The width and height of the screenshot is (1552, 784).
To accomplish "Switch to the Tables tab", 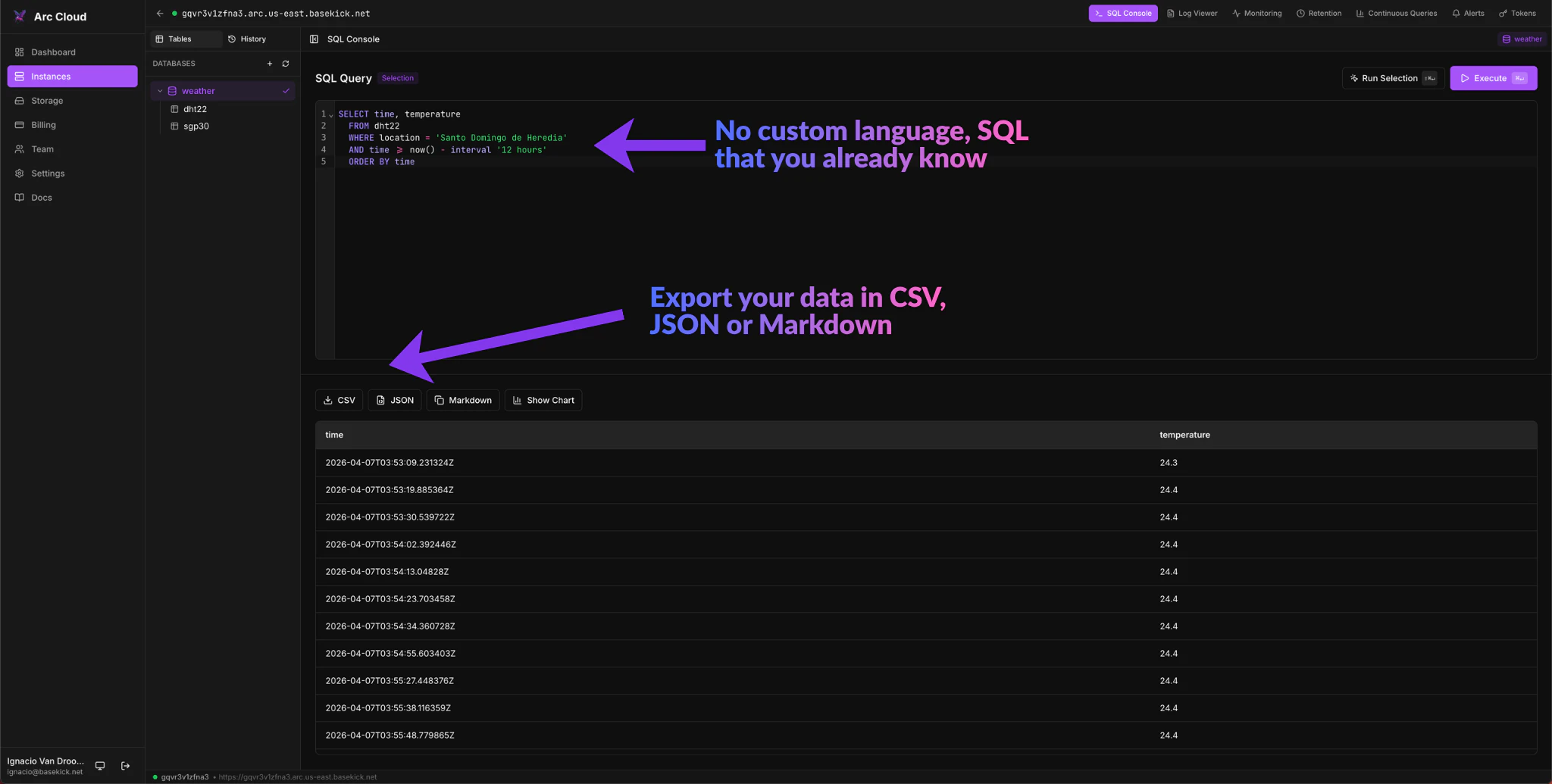I will point(186,39).
